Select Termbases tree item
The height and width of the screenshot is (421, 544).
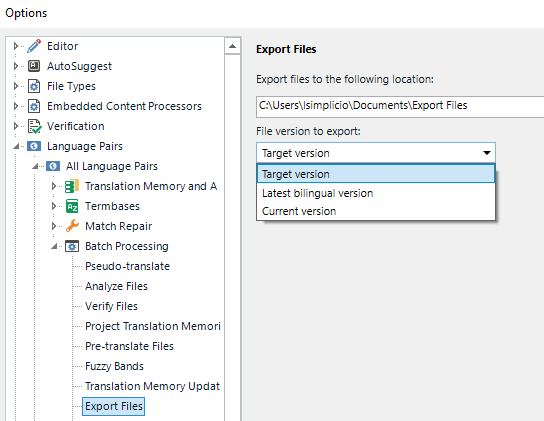[x=112, y=206]
